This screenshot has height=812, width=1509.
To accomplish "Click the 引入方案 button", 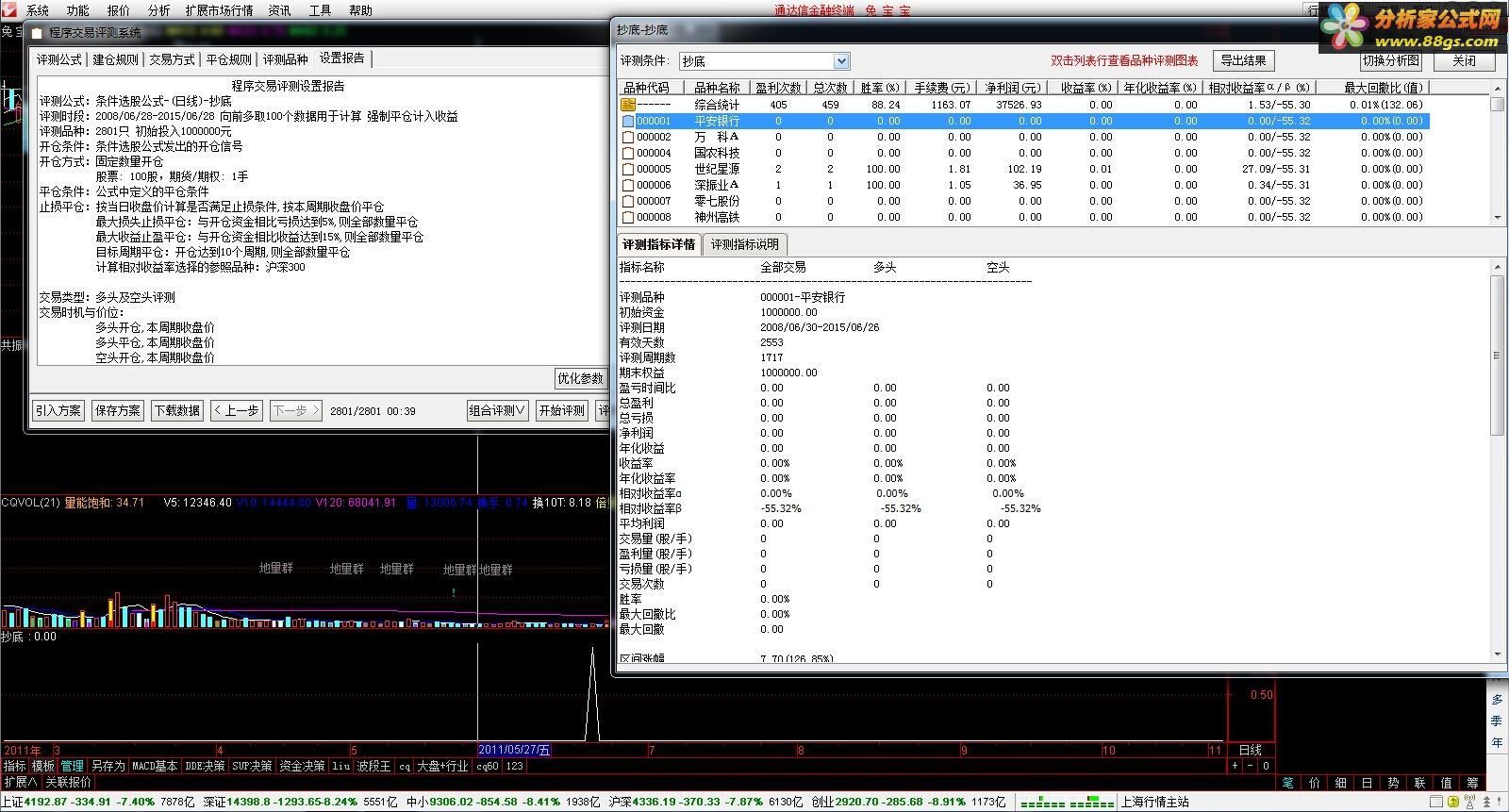I will (58, 410).
